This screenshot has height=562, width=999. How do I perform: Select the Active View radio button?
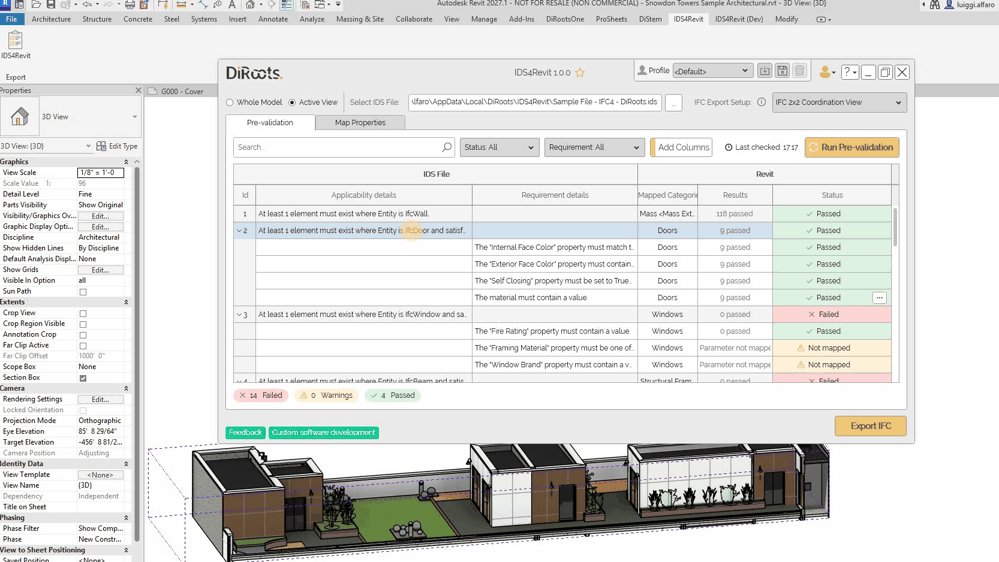[292, 102]
